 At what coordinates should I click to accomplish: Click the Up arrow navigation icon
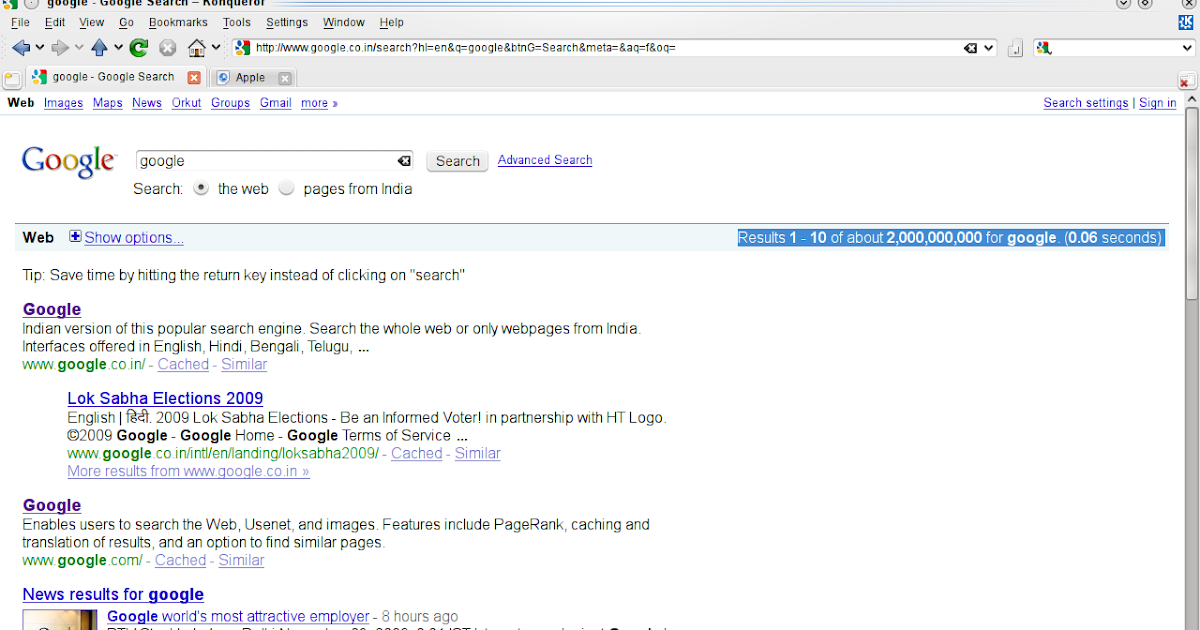(101, 47)
